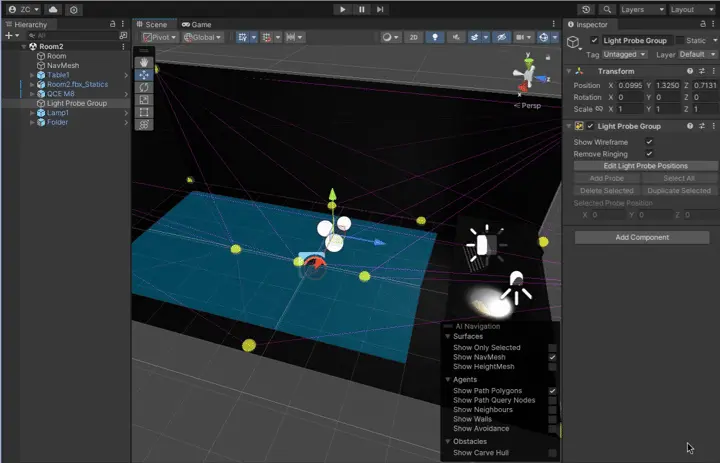The image size is (720, 463).
Task: Toggle scene audio icon
Action: [x=456, y=37]
